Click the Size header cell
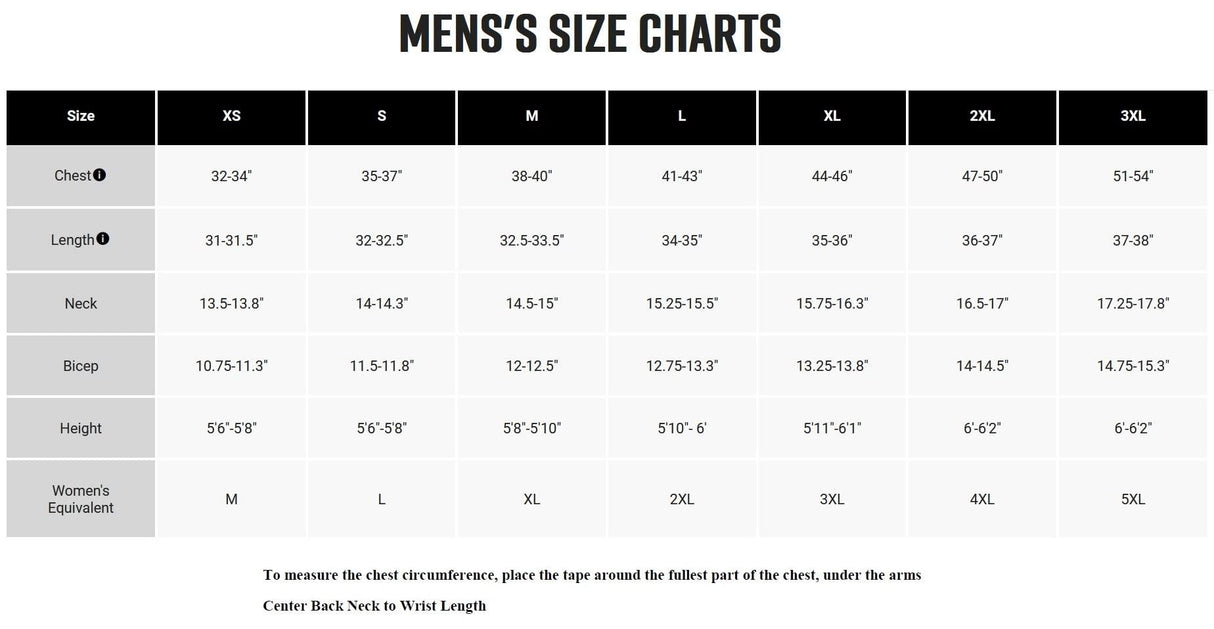This screenshot has width=1214, height=629. click(x=81, y=116)
